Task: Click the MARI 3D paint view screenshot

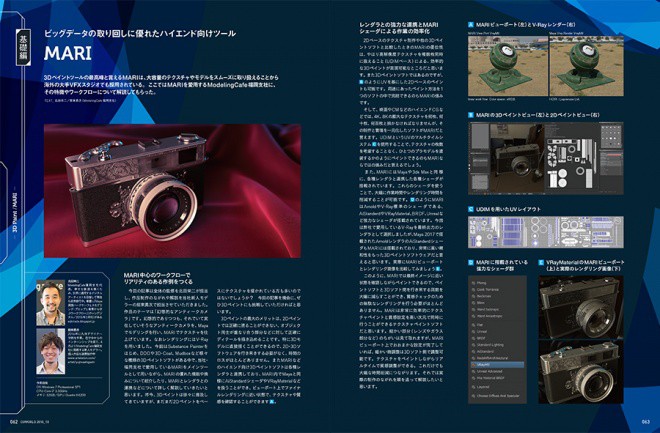Action: tap(506, 159)
